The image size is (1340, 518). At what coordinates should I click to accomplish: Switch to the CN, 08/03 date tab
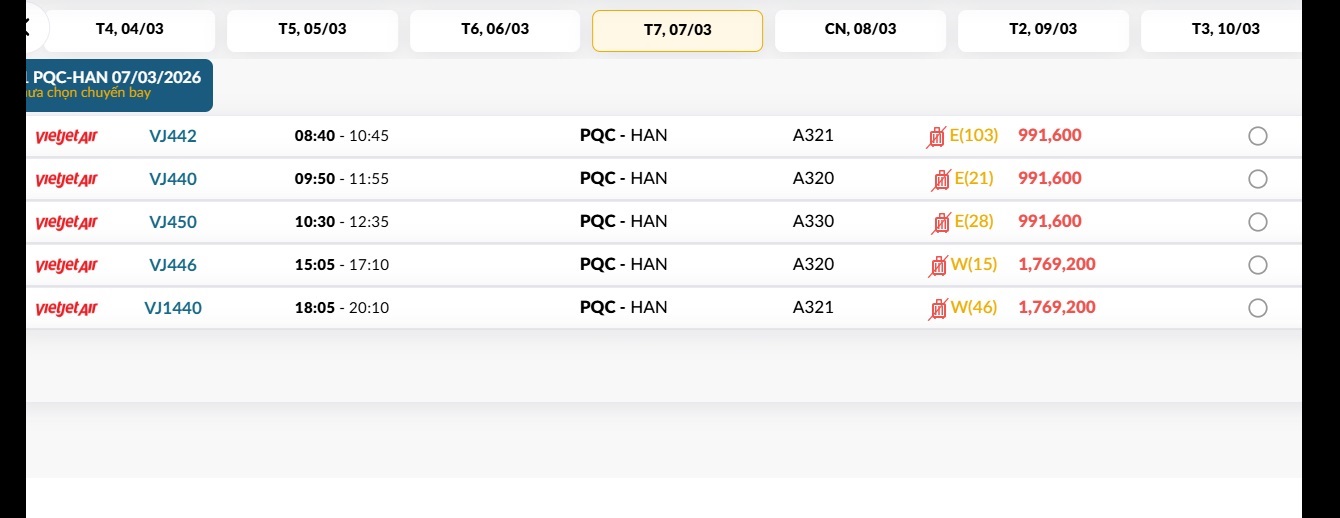click(x=860, y=30)
